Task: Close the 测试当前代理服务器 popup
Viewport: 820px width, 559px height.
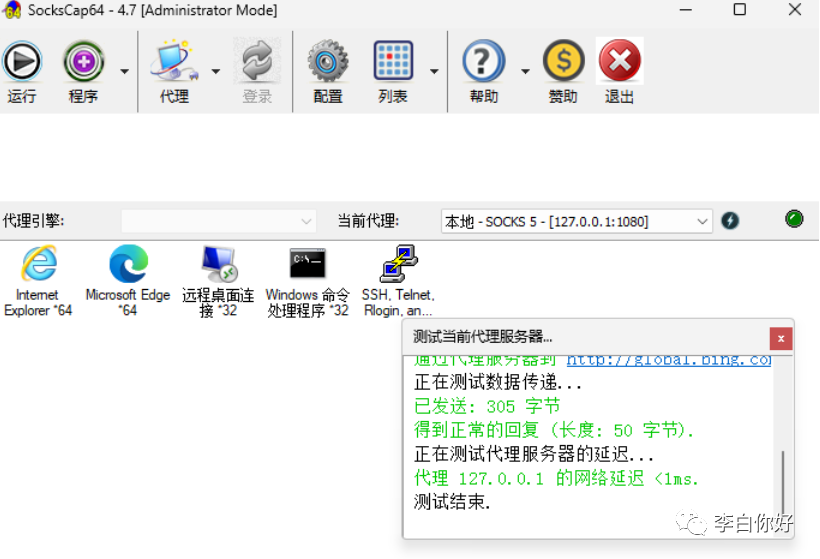Action: [781, 338]
